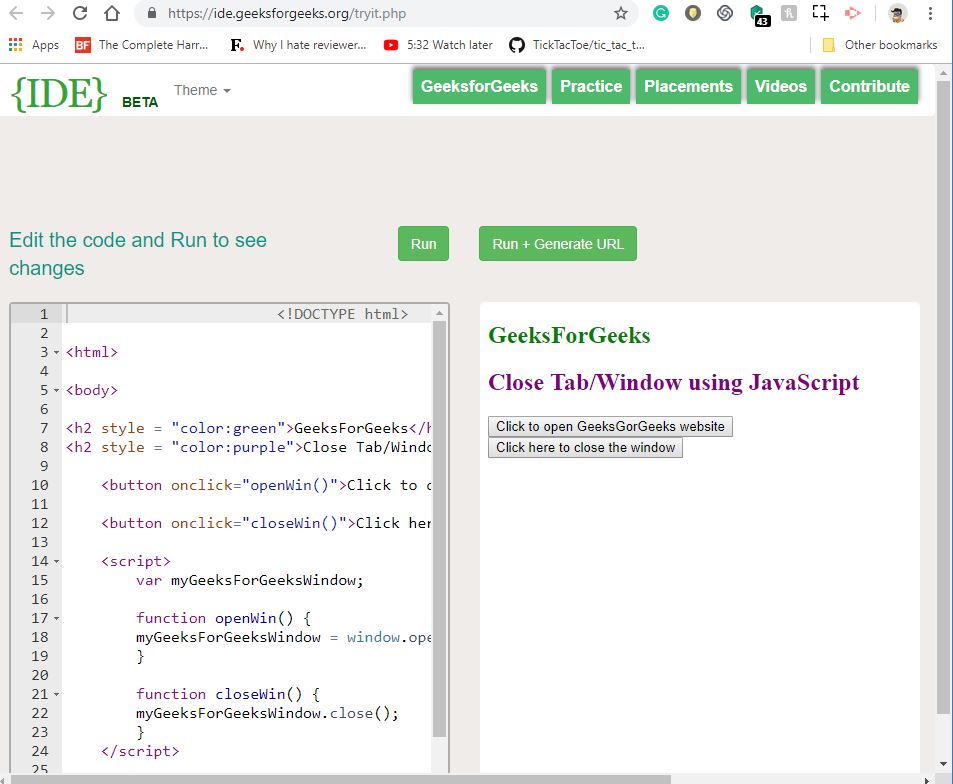
Task: Click 'function closeWin() {' code line
Action: (227, 695)
